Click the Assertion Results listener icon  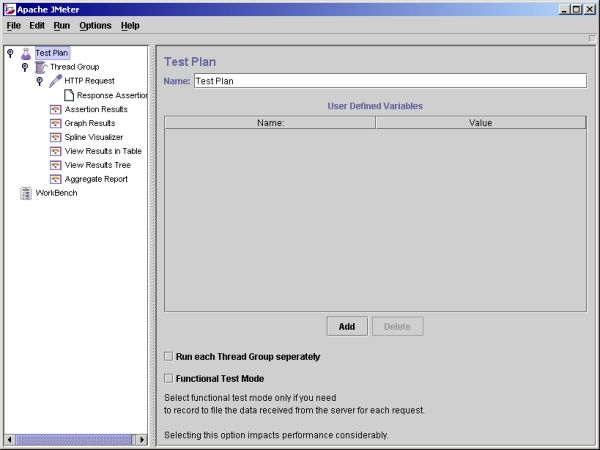55,109
